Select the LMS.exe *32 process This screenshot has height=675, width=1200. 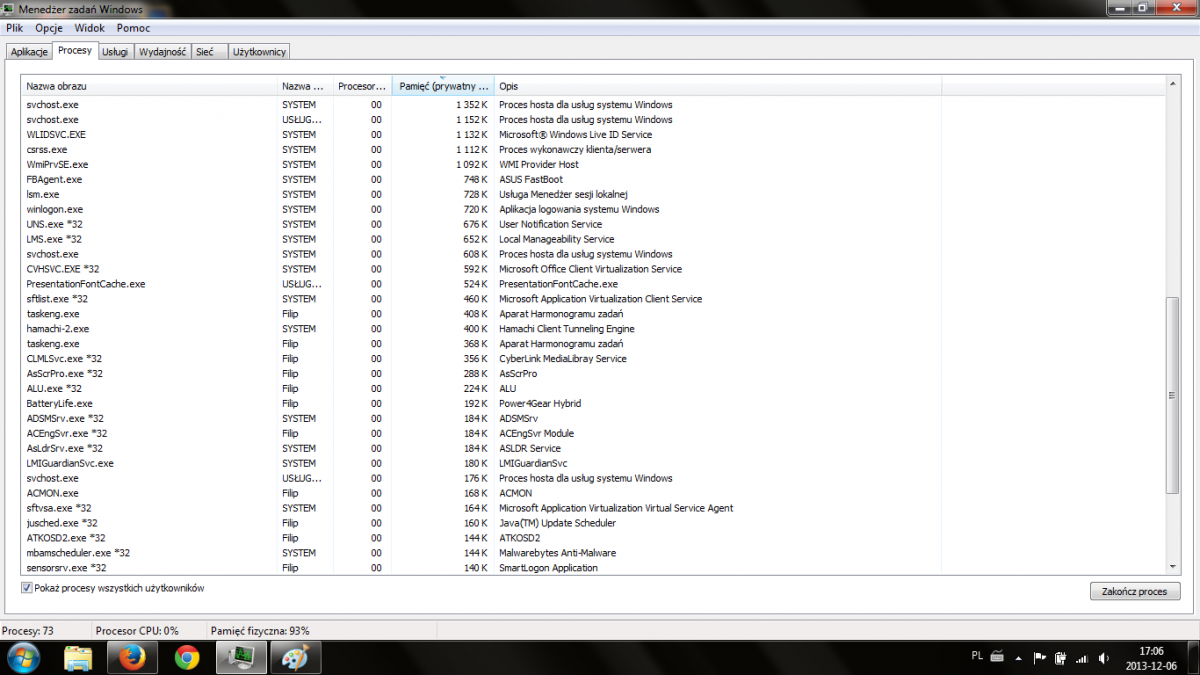coord(594,239)
